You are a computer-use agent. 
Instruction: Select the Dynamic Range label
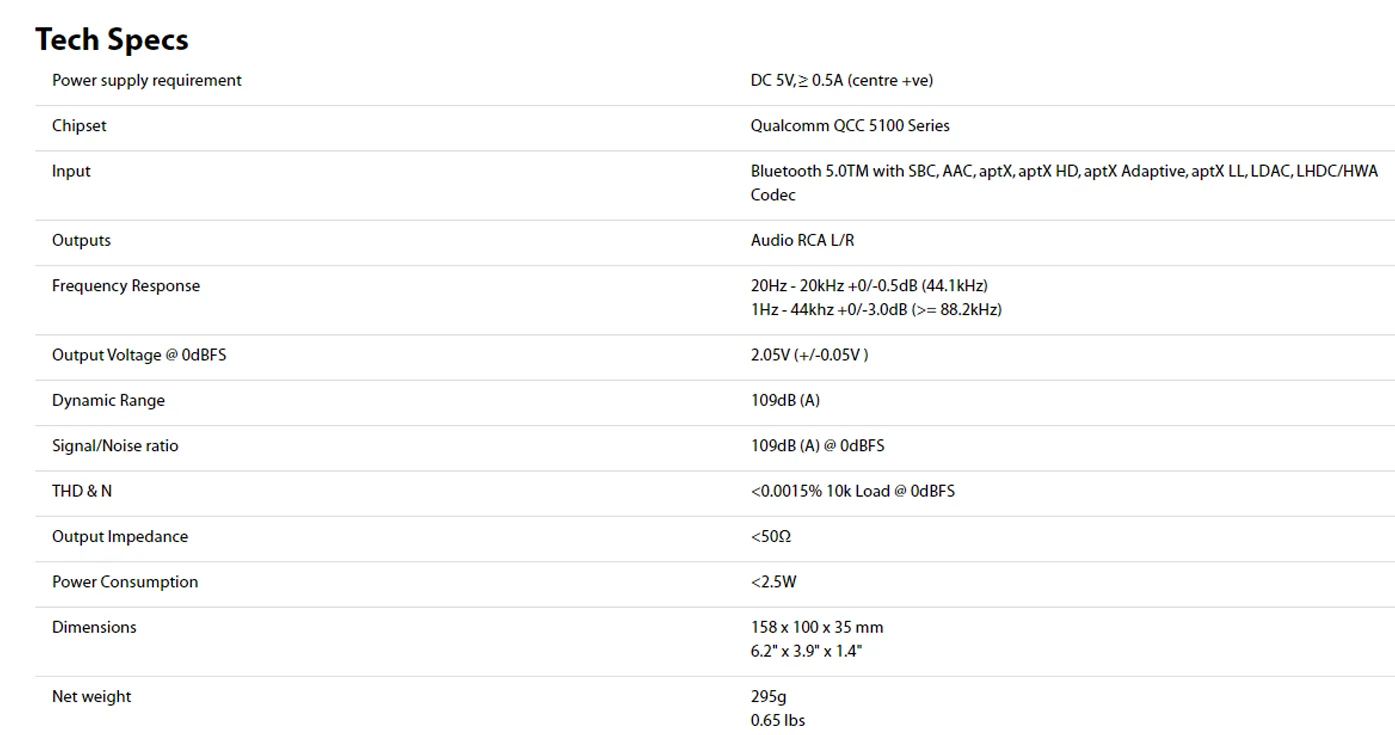108,400
